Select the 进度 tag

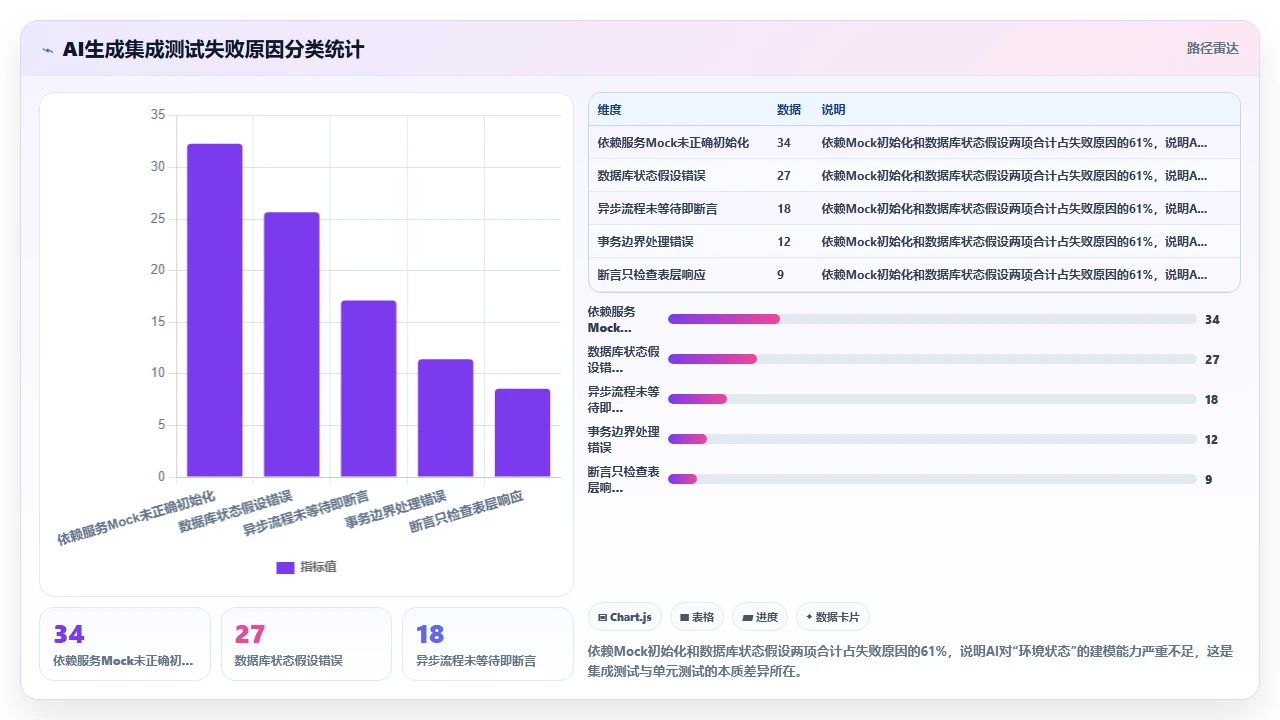click(x=760, y=617)
